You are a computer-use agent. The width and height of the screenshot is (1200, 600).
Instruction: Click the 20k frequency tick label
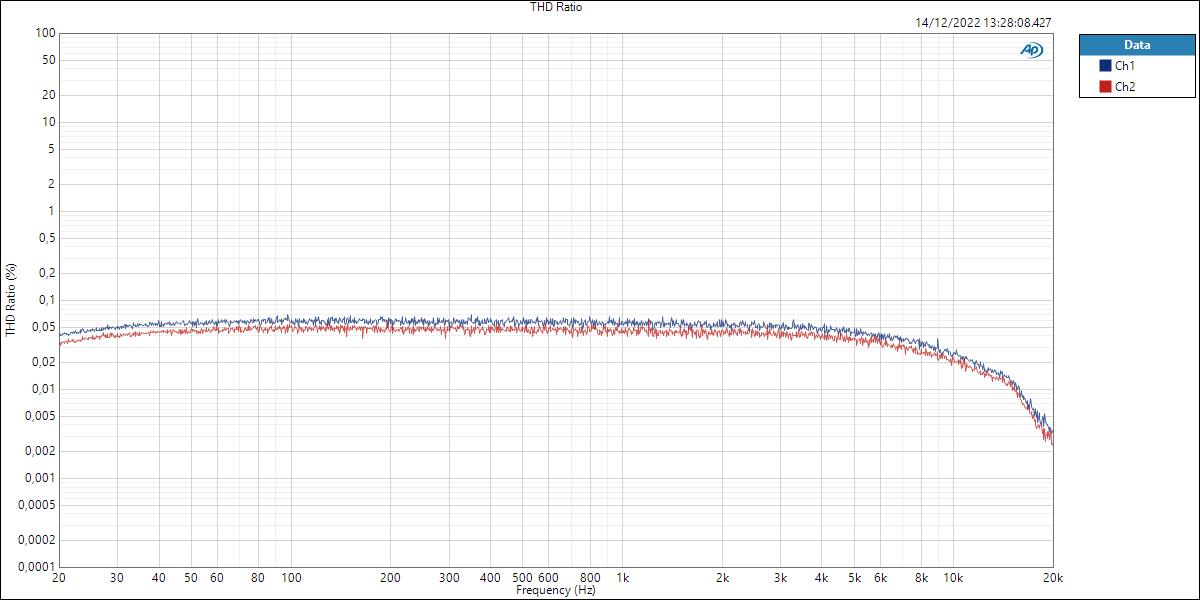(x=1053, y=577)
